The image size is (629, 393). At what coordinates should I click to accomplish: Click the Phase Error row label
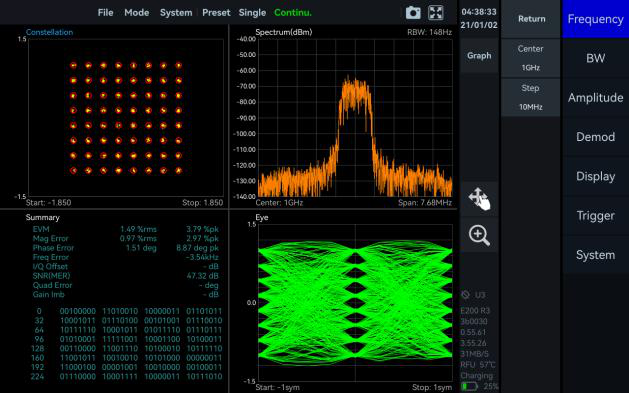pyautogui.click(x=53, y=248)
